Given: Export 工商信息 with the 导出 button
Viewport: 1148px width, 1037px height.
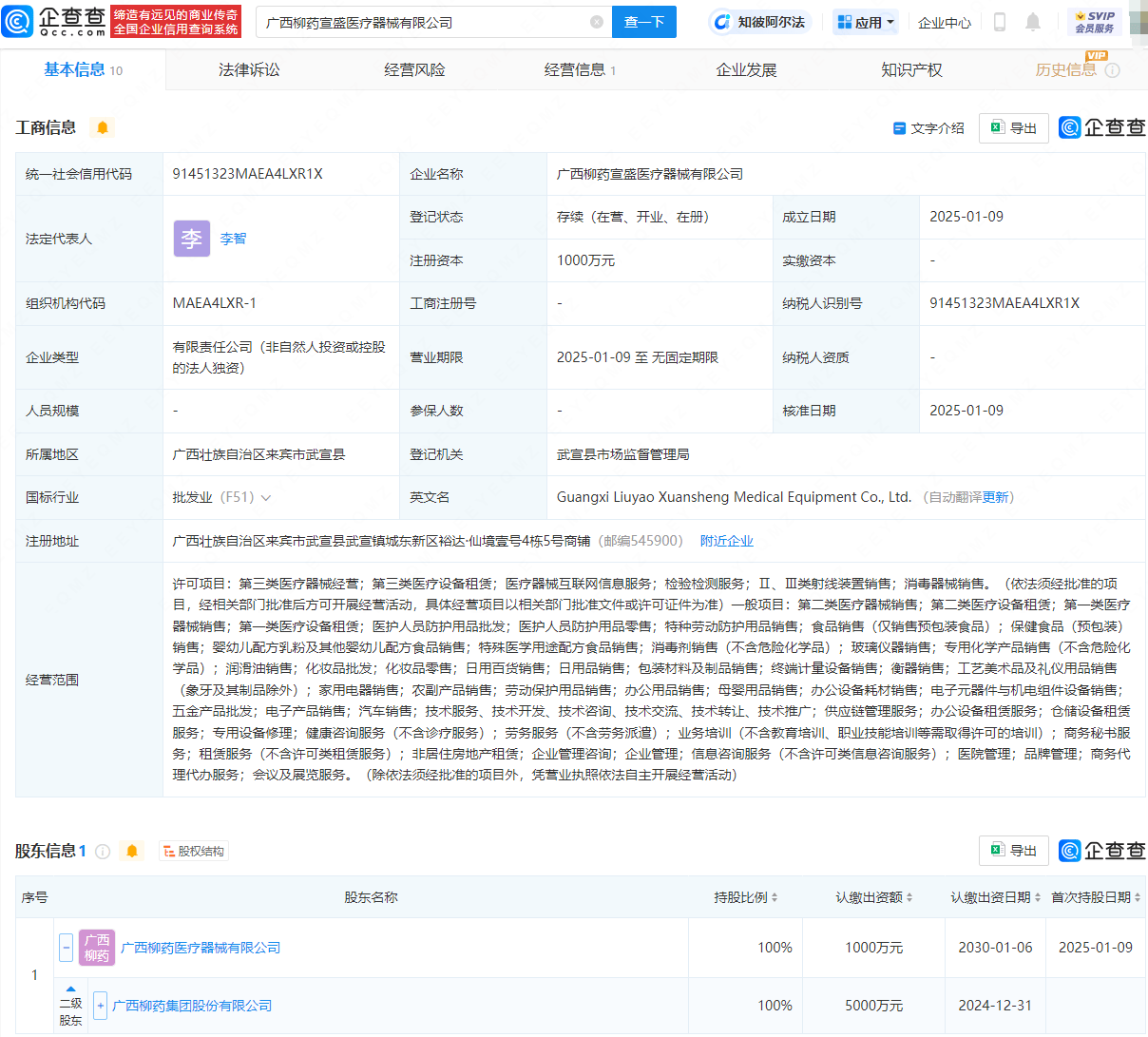Looking at the screenshot, I should coord(1014,128).
